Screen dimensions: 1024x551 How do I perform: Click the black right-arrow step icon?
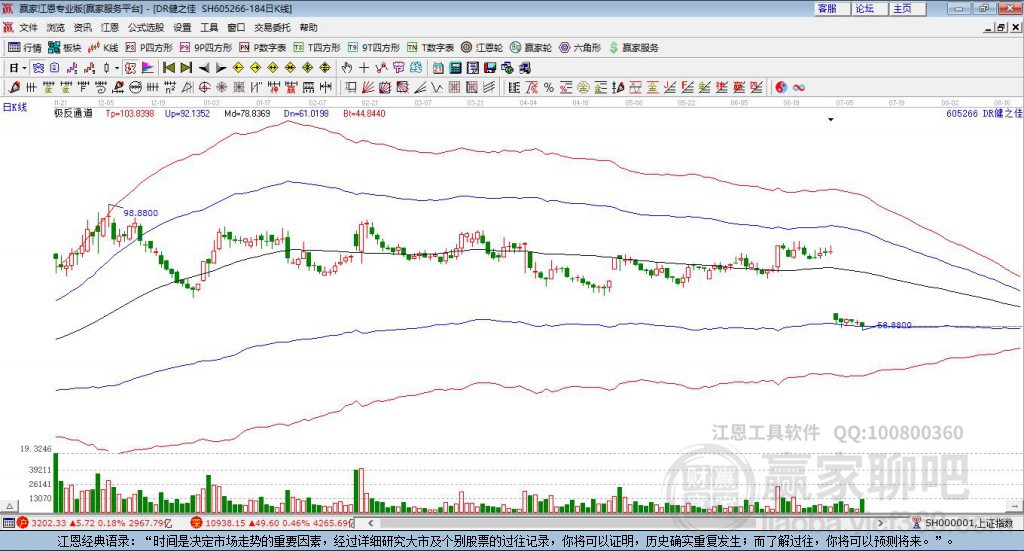[x=221, y=68]
